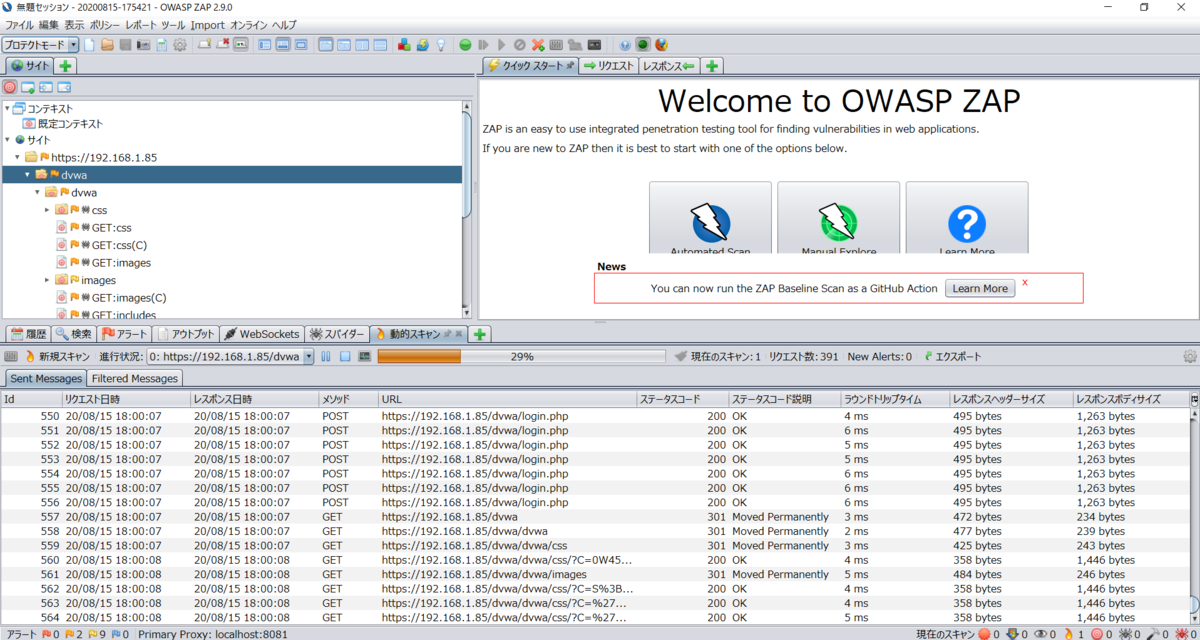Click the green plus next to Response tab

pyautogui.click(x=712, y=66)
